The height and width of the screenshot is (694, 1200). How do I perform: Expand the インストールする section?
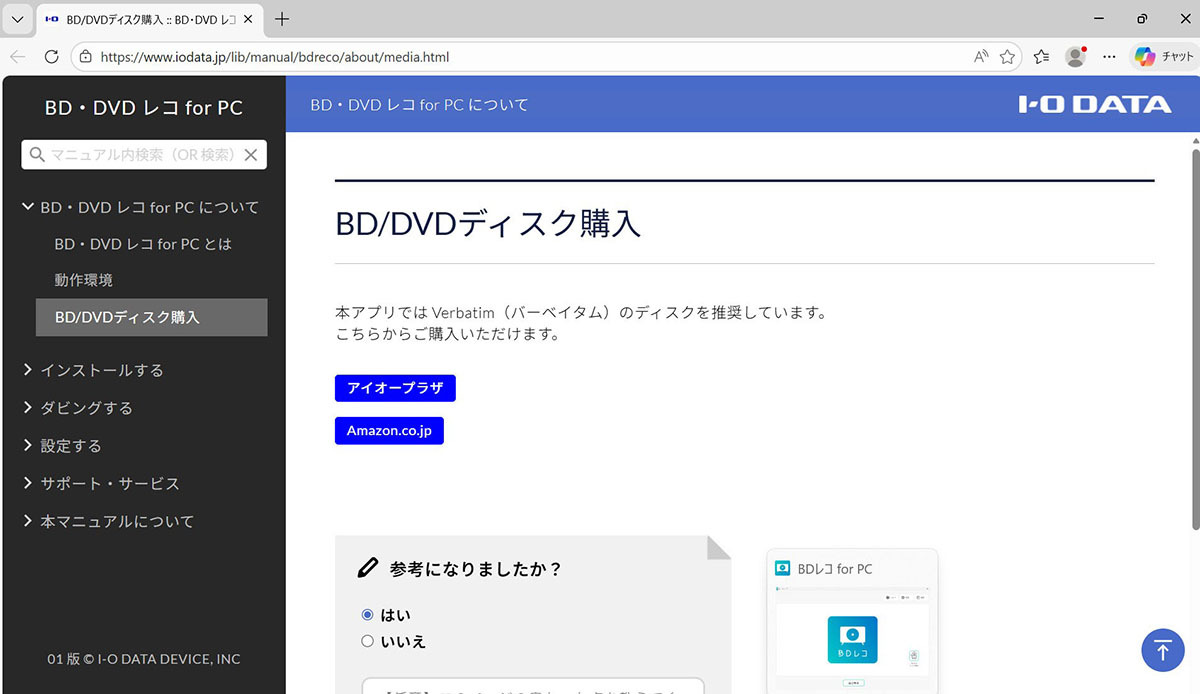point(101,370)
